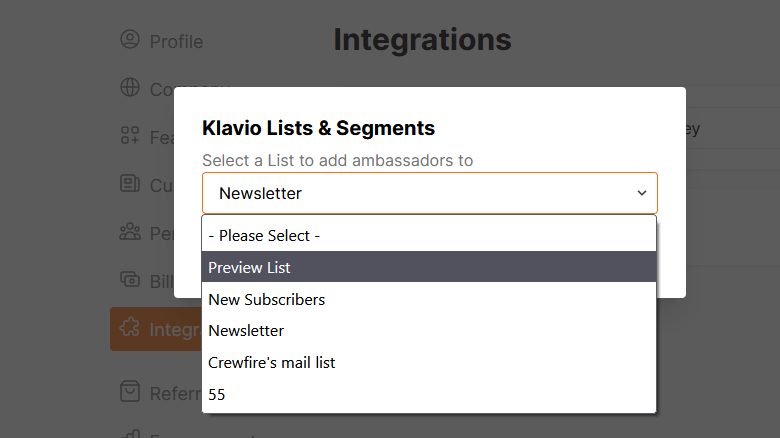The height and width of the screenshot is (438, 780).
Task: Click the Billing icon in sidebar
Action: pos(130,280)
